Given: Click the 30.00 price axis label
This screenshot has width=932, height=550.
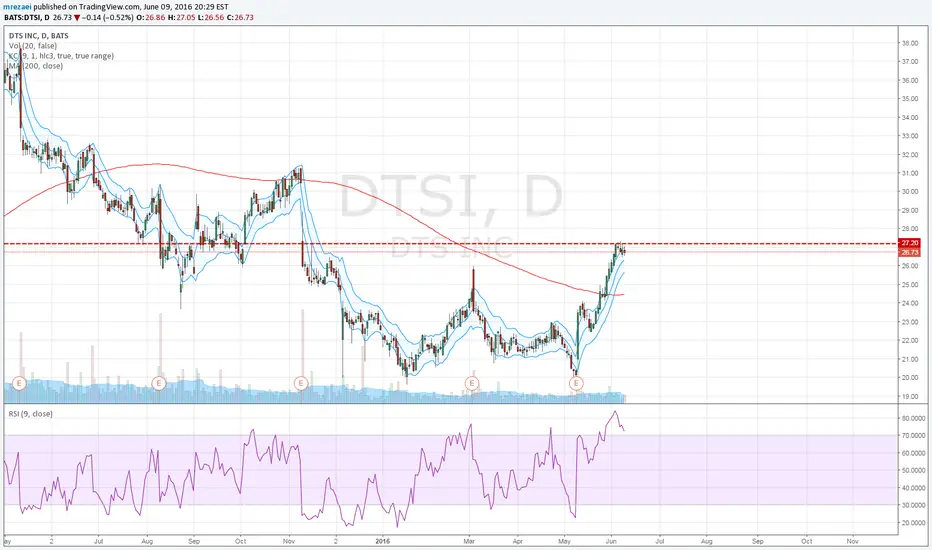Looking at the screenshot, I should coord(910,192).
